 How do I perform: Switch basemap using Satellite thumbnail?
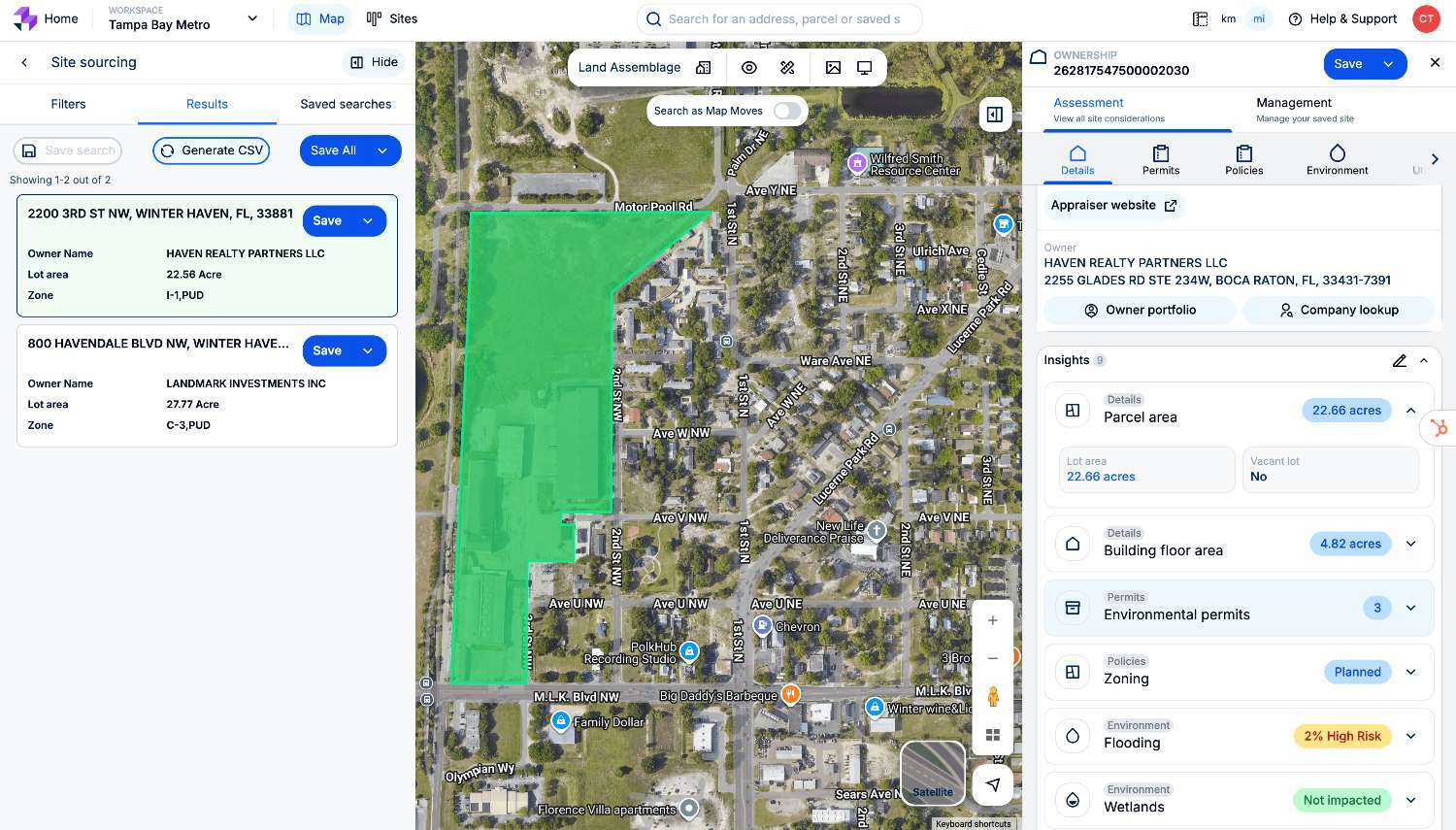coord(932,773)
